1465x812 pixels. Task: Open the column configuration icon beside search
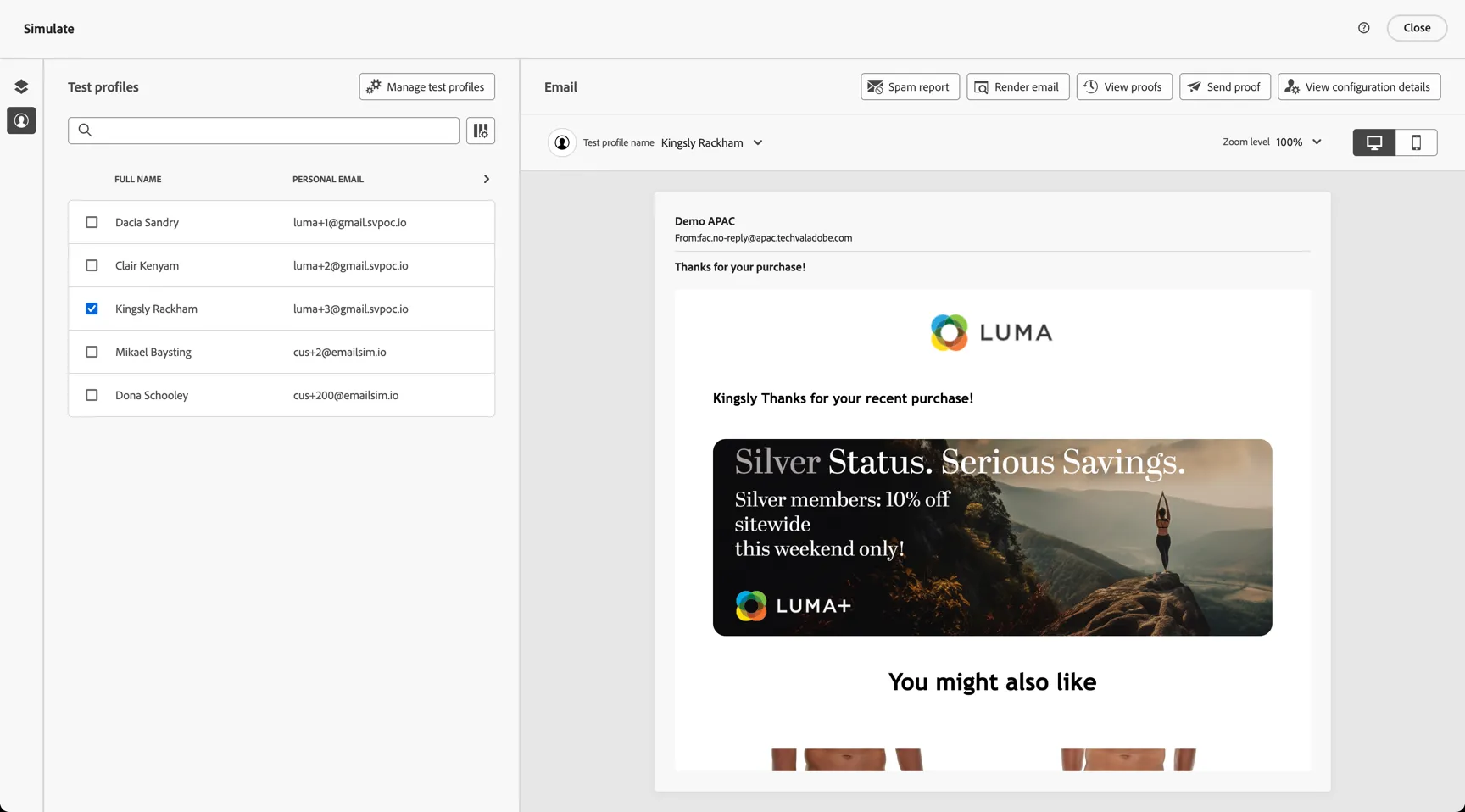click(481, 131)
